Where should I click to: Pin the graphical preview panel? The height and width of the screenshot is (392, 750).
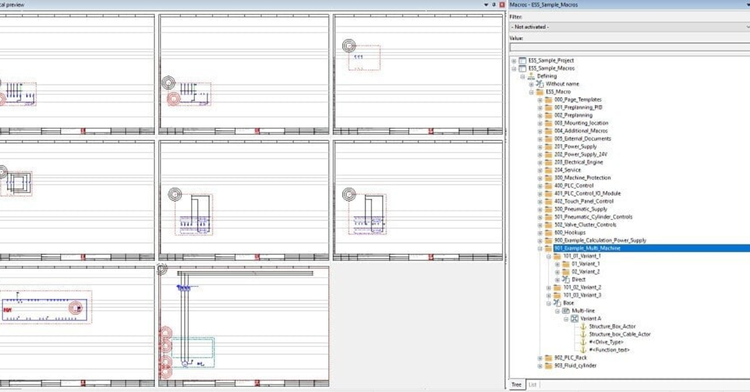494,4
